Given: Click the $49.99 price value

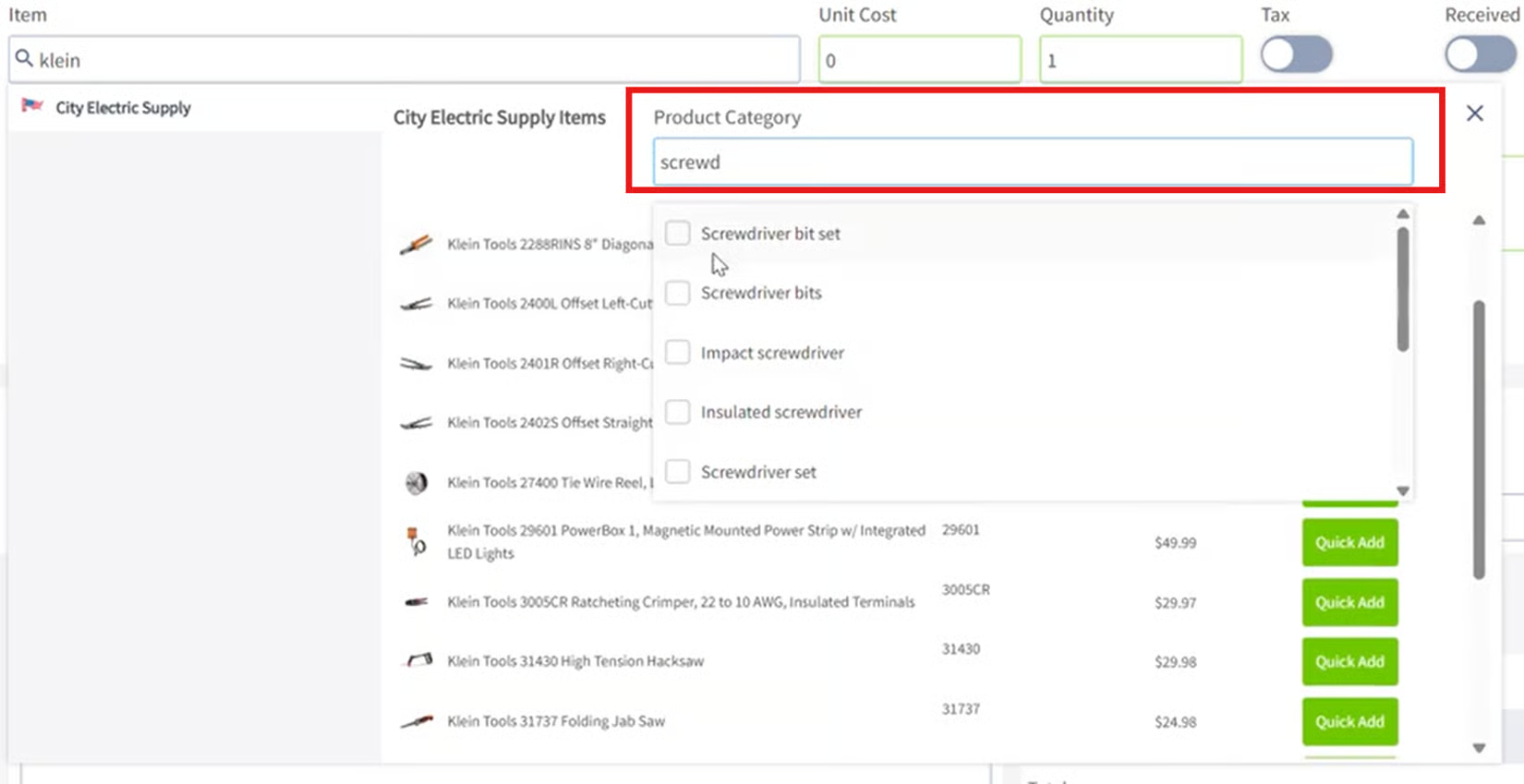Looking at the screenshot, I should click(1175, 543).
